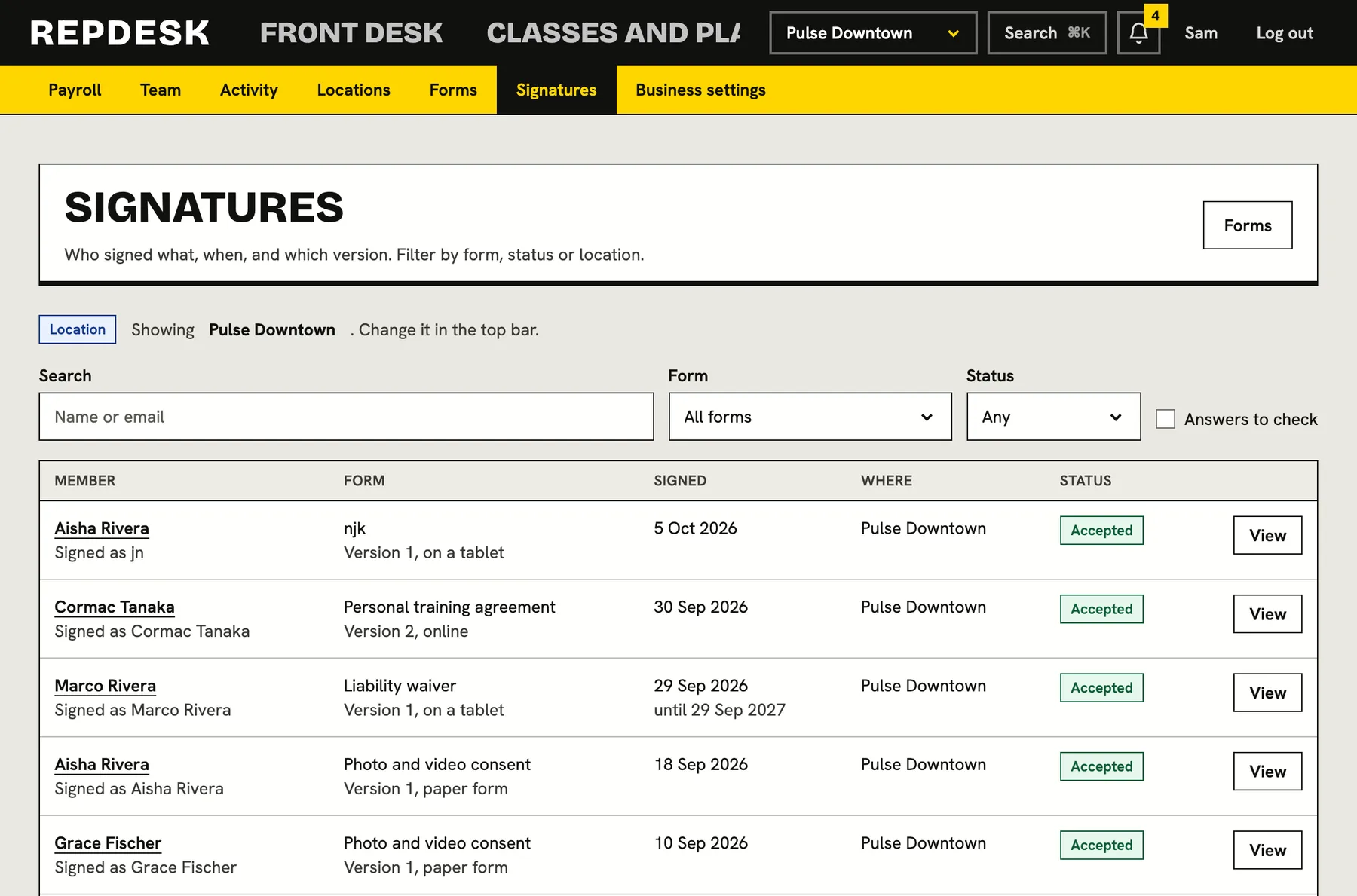Open the Activity tab

pyautogui.click(x=249, y=90)
